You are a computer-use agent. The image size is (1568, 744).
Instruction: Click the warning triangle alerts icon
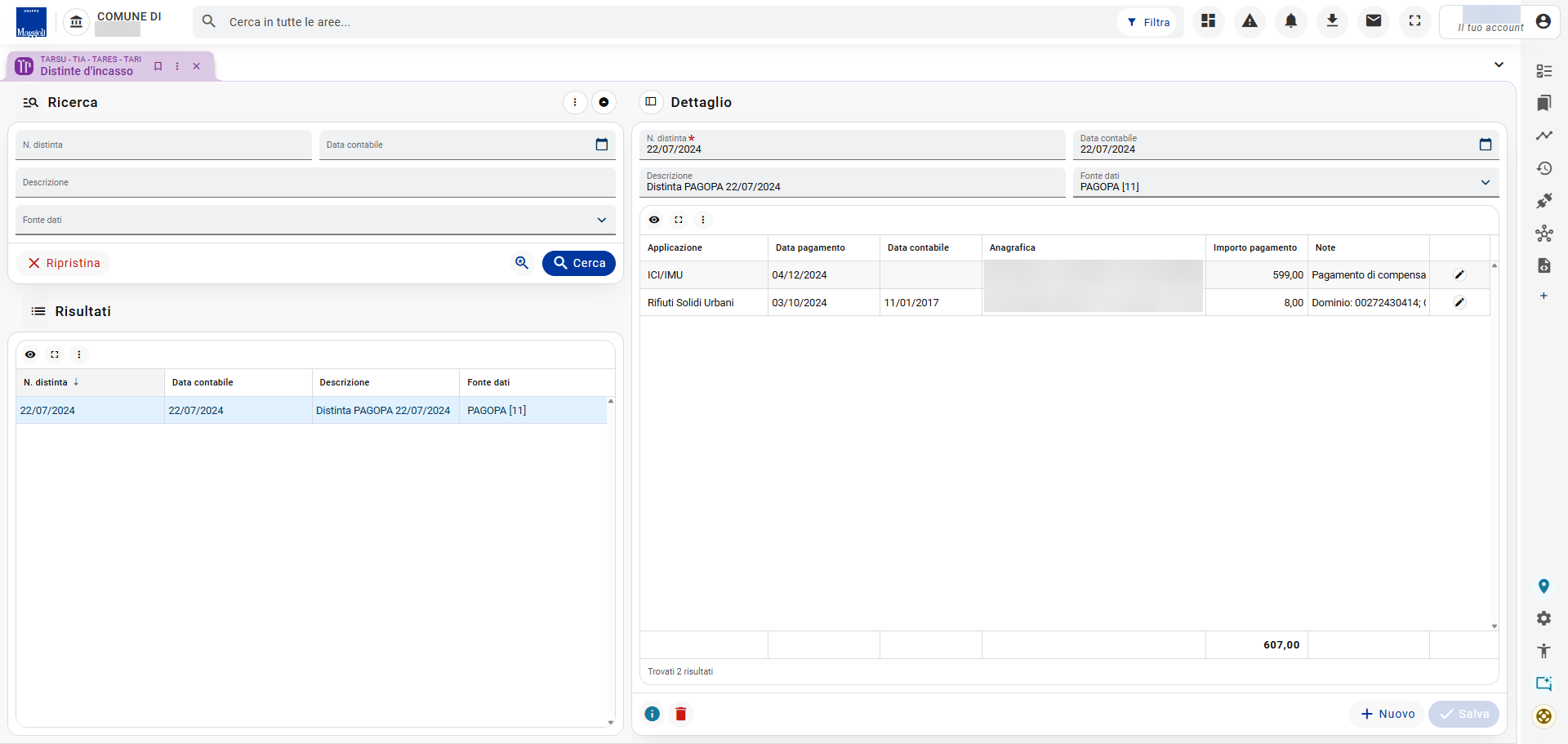(1249, 21)
